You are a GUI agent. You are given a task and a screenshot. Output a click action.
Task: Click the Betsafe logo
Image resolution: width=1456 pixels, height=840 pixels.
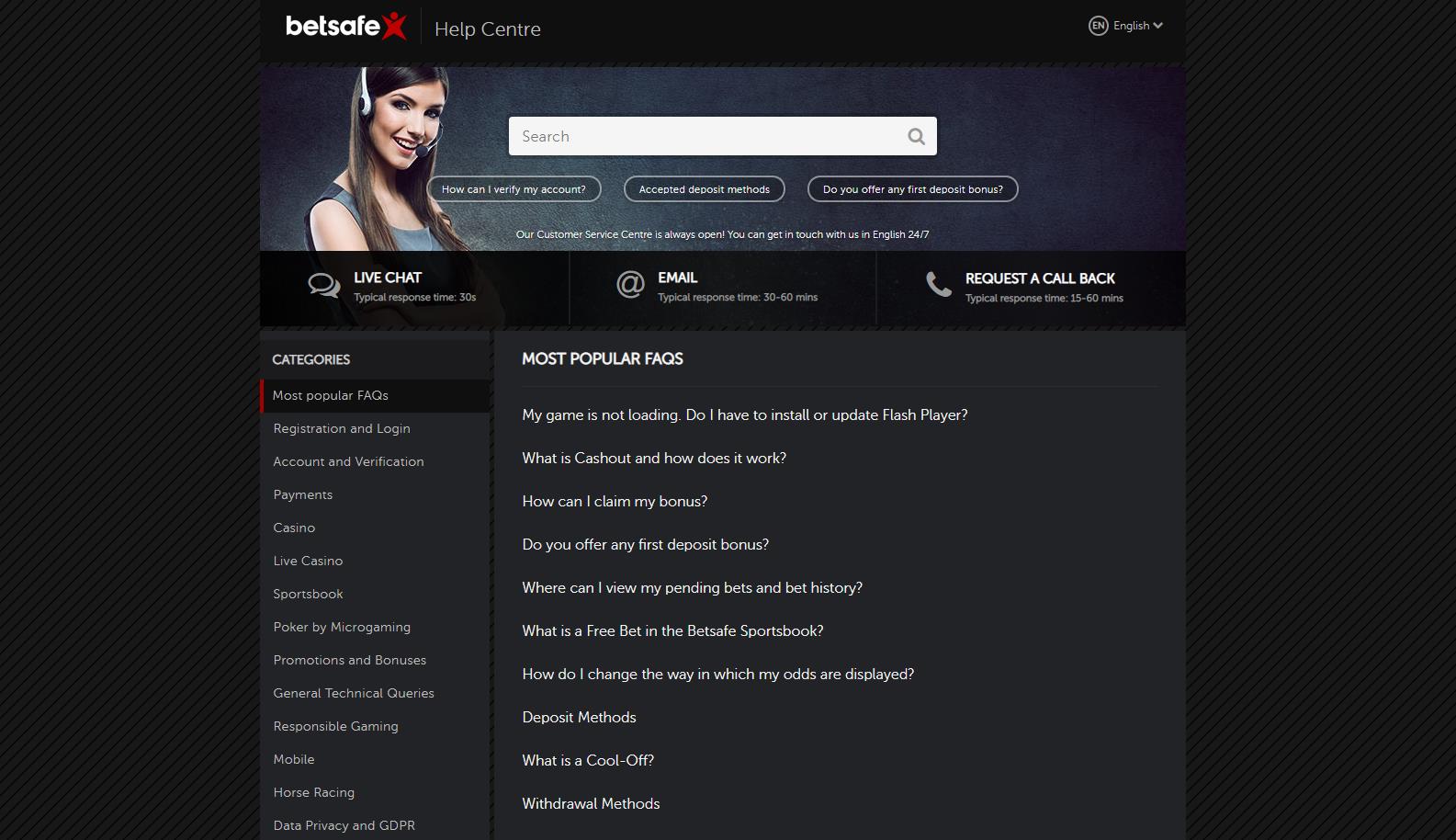pos(345,27)
